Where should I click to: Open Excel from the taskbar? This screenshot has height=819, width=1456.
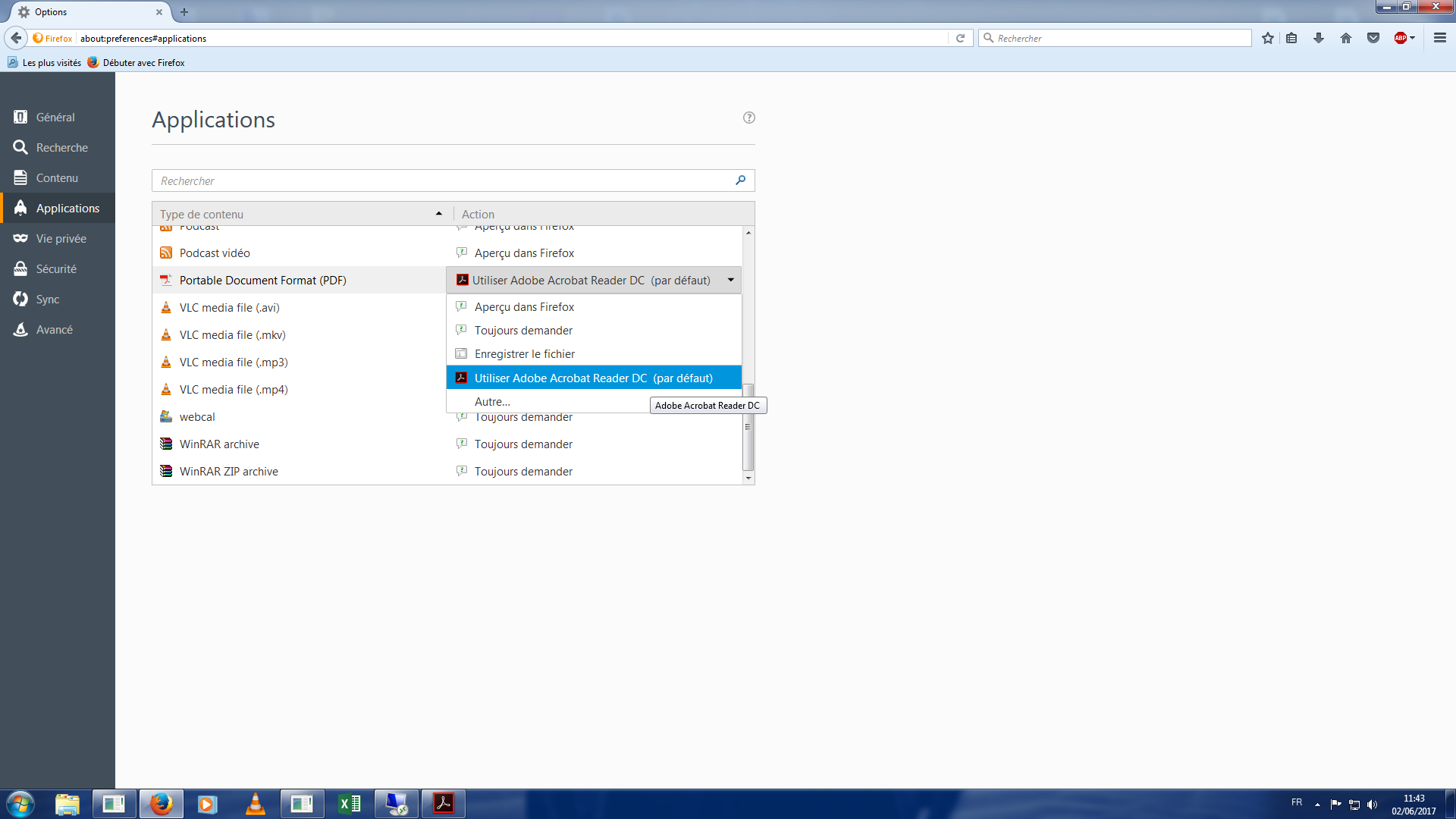pos(350,804)
